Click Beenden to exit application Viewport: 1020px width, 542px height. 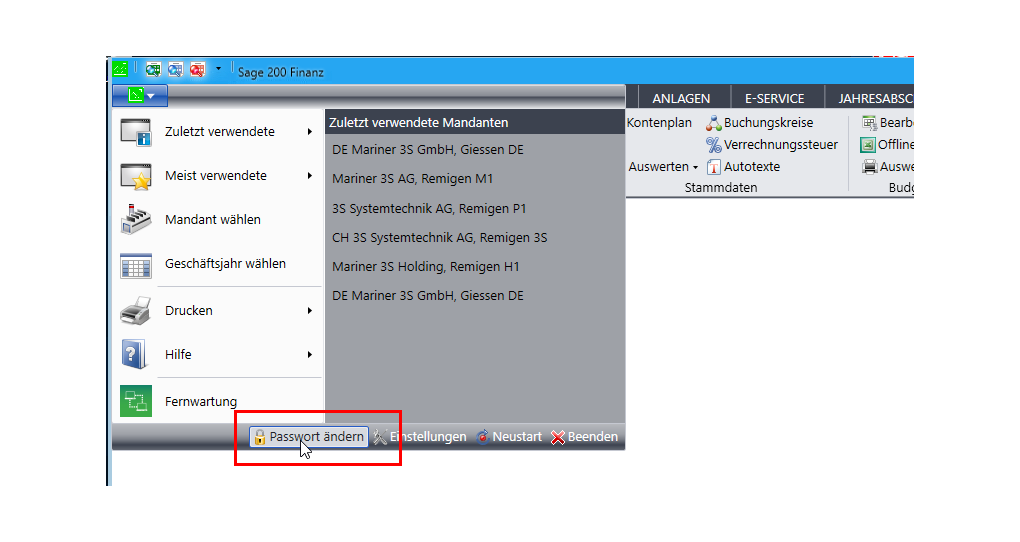(x=584, y=437)
